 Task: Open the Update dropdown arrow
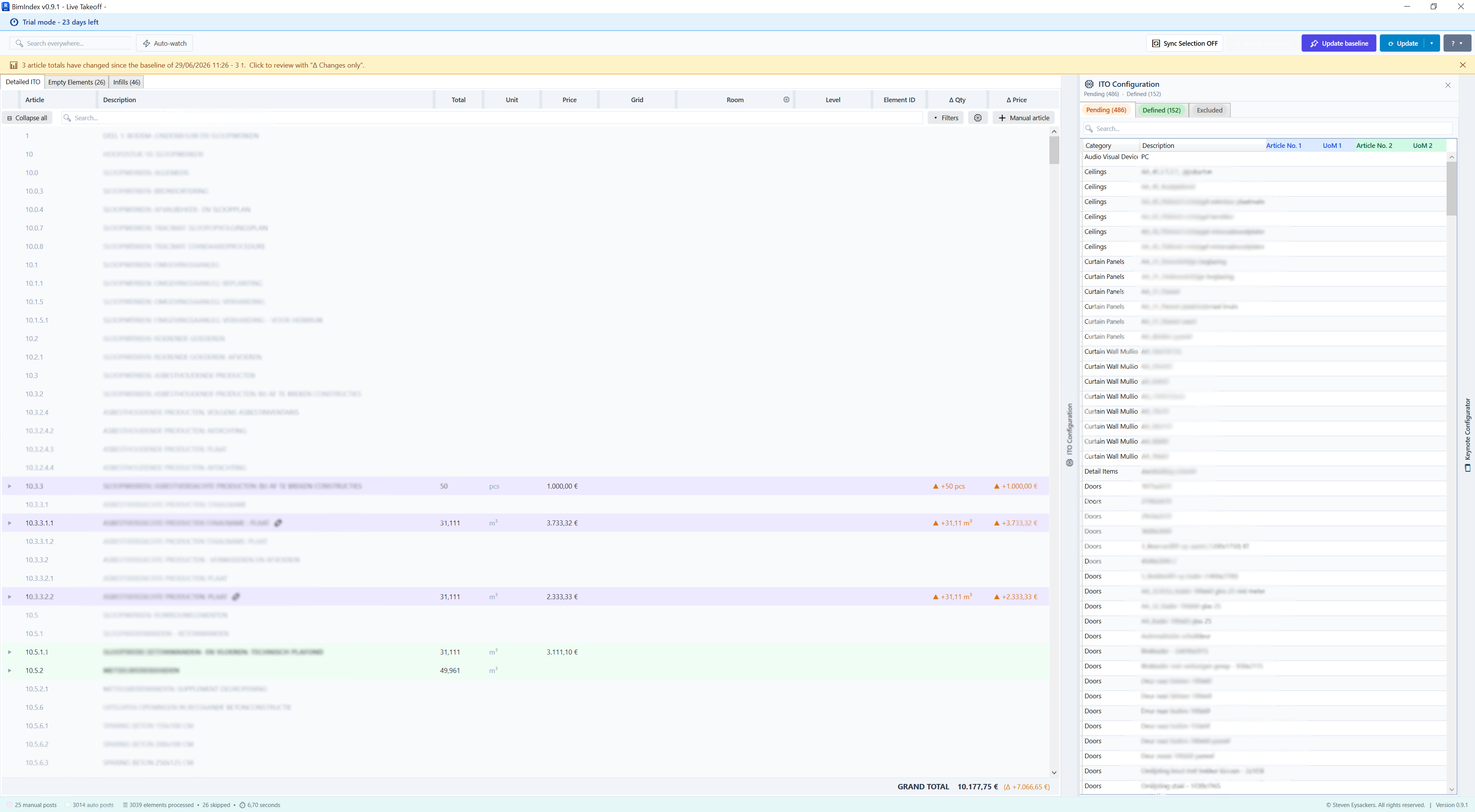1432,43
